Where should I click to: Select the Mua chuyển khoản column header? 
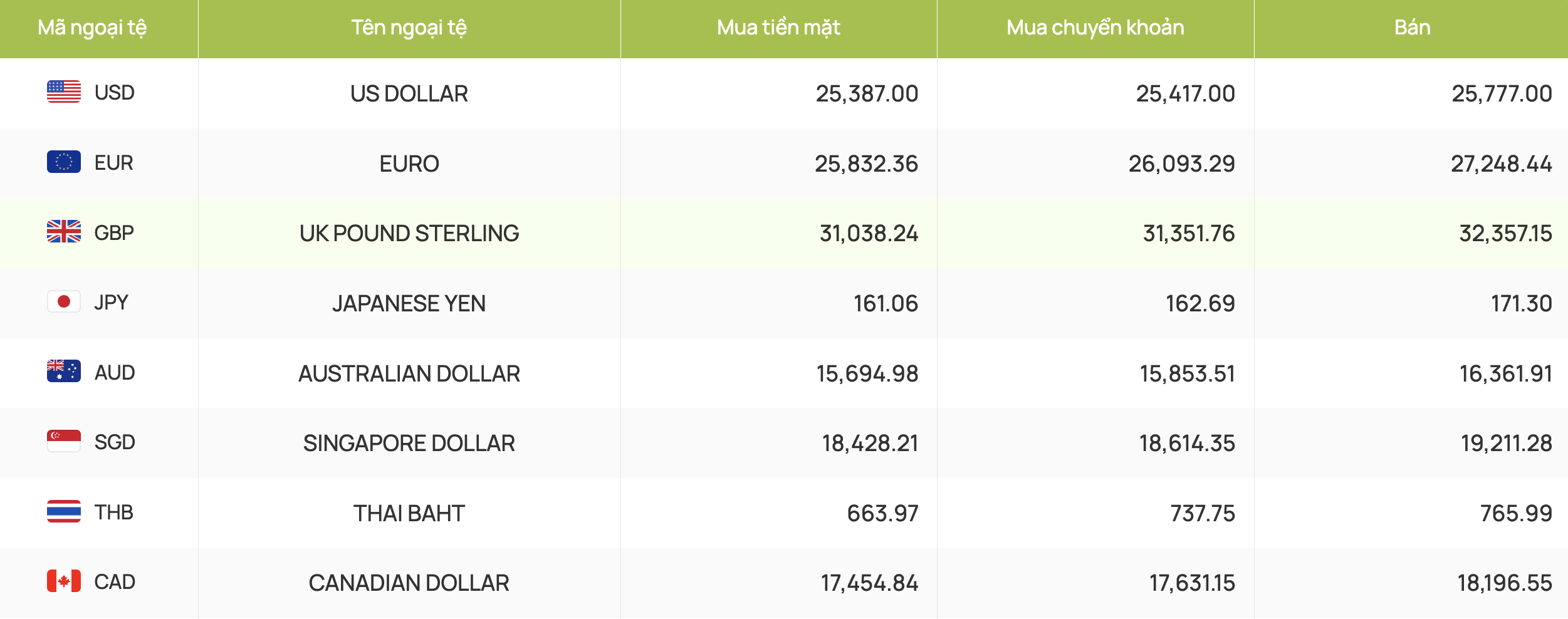click(1095, 28)
